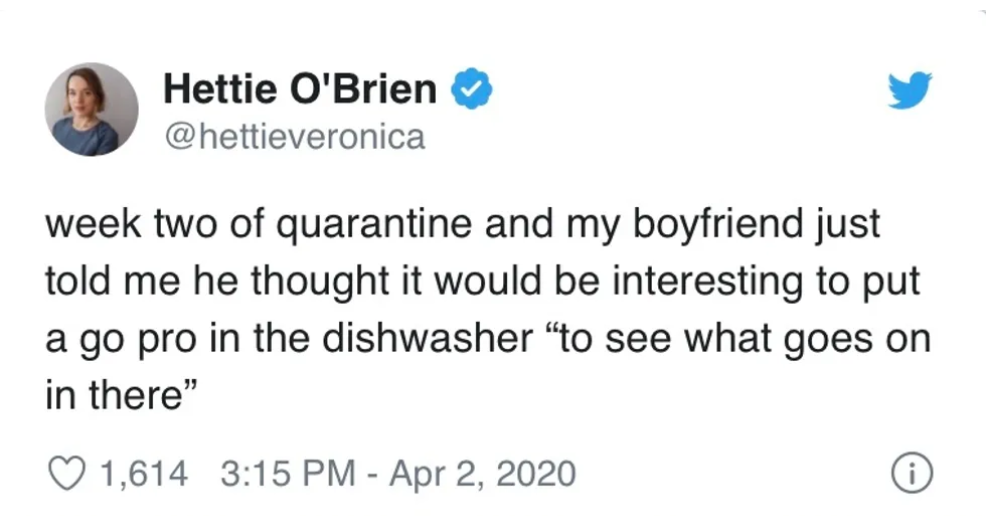The image size is (998, 516).
Task: Click the Apr 2, 2020 date
Action: [482, 474]
